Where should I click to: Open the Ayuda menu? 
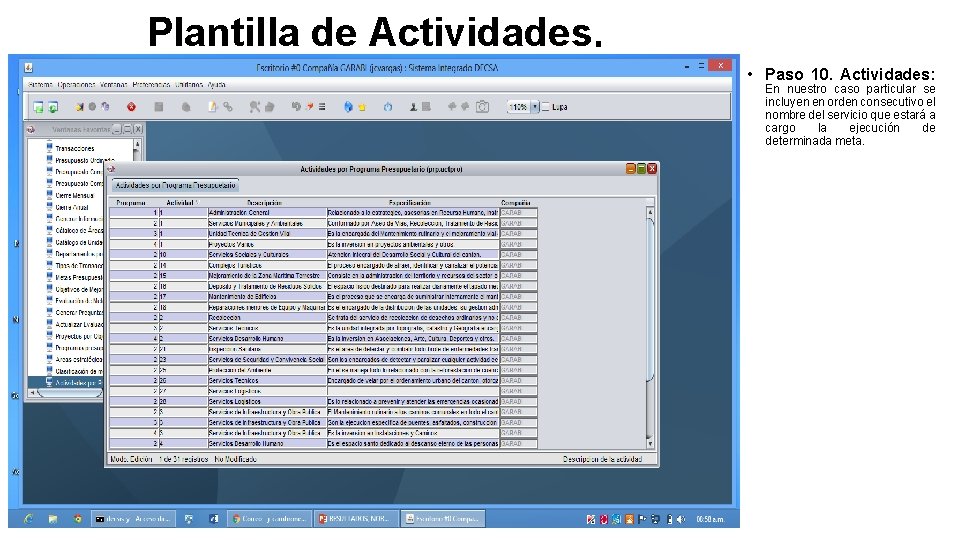click(x=216, y=84)
